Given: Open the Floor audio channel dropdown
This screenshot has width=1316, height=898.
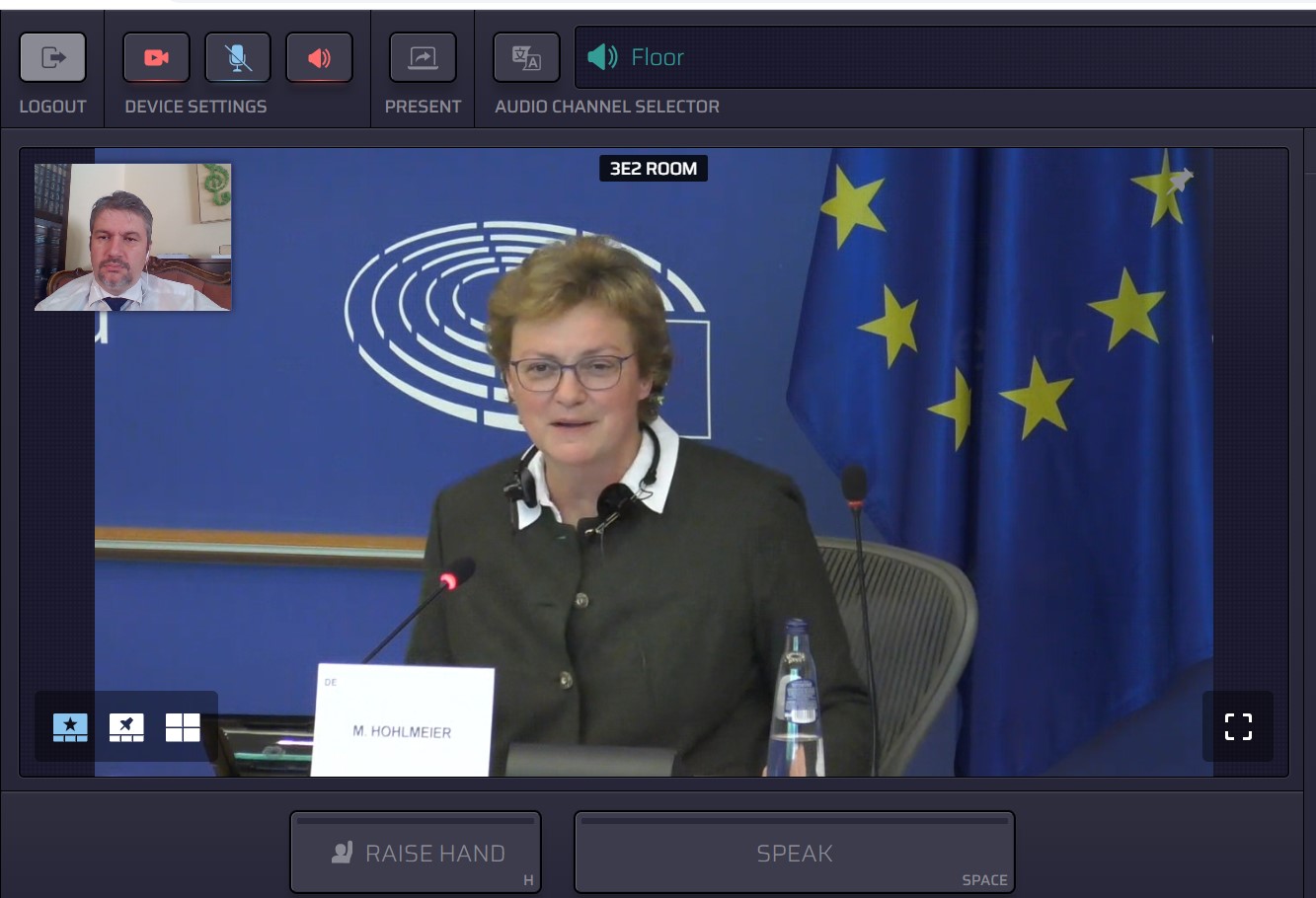Looking at the screenshot, I should pyautogui.click(x=945, y=57).
